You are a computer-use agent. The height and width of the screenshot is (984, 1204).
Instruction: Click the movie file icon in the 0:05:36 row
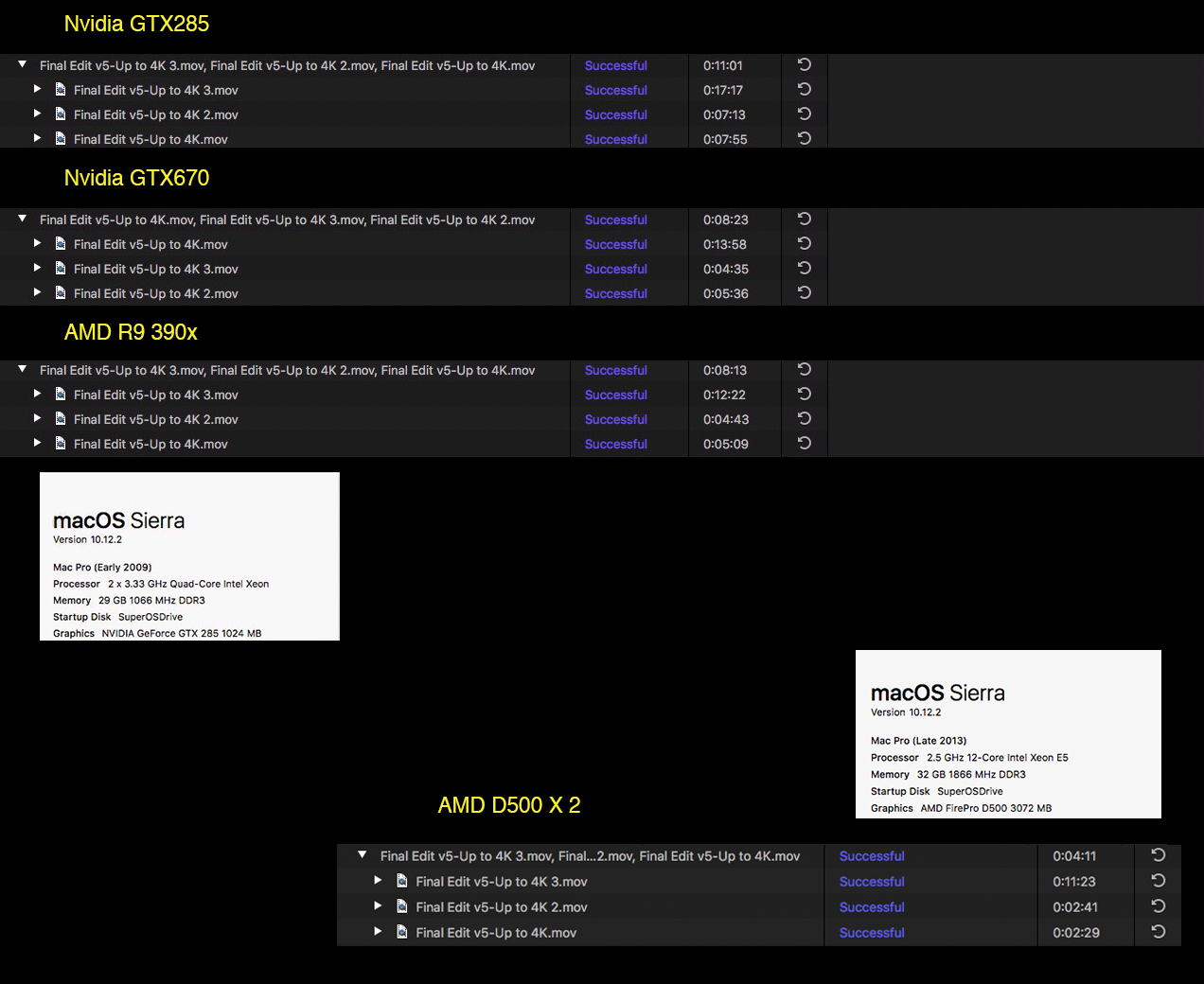tap(61, 292)
